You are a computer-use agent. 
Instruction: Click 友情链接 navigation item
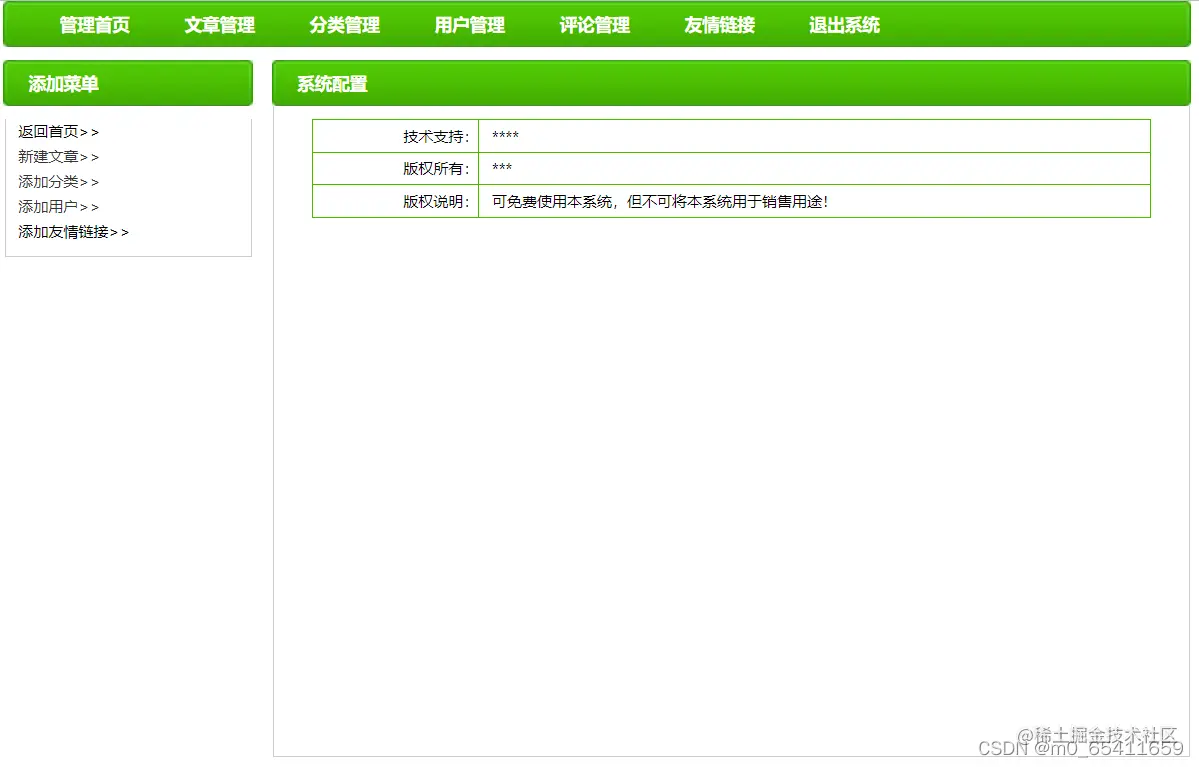click(720, 25)
